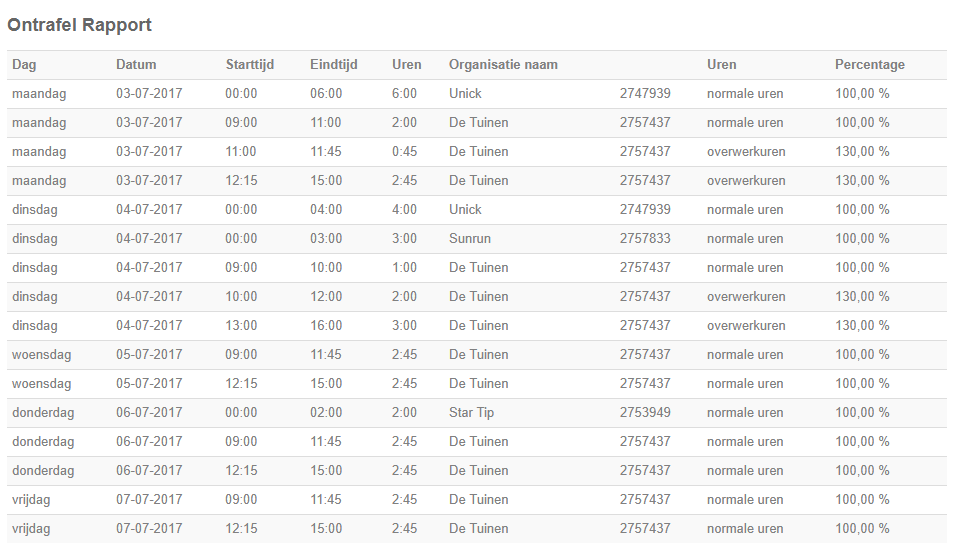Select date 04-07-2017 in Sunrun row
Screen dimensions: 953x553
[x=149, y=239]
